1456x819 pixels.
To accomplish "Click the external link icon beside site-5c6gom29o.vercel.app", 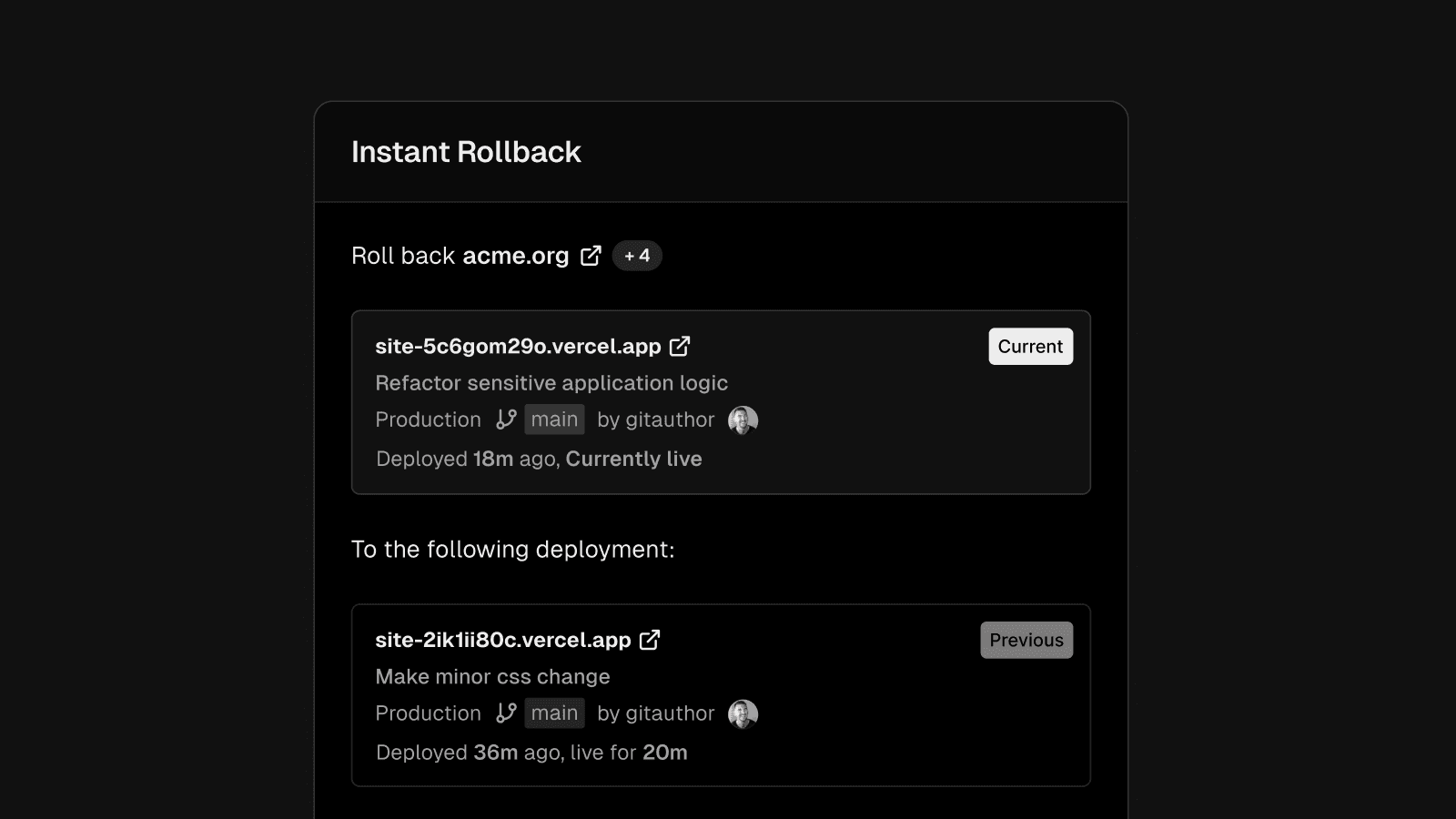I will pos(679,346).
